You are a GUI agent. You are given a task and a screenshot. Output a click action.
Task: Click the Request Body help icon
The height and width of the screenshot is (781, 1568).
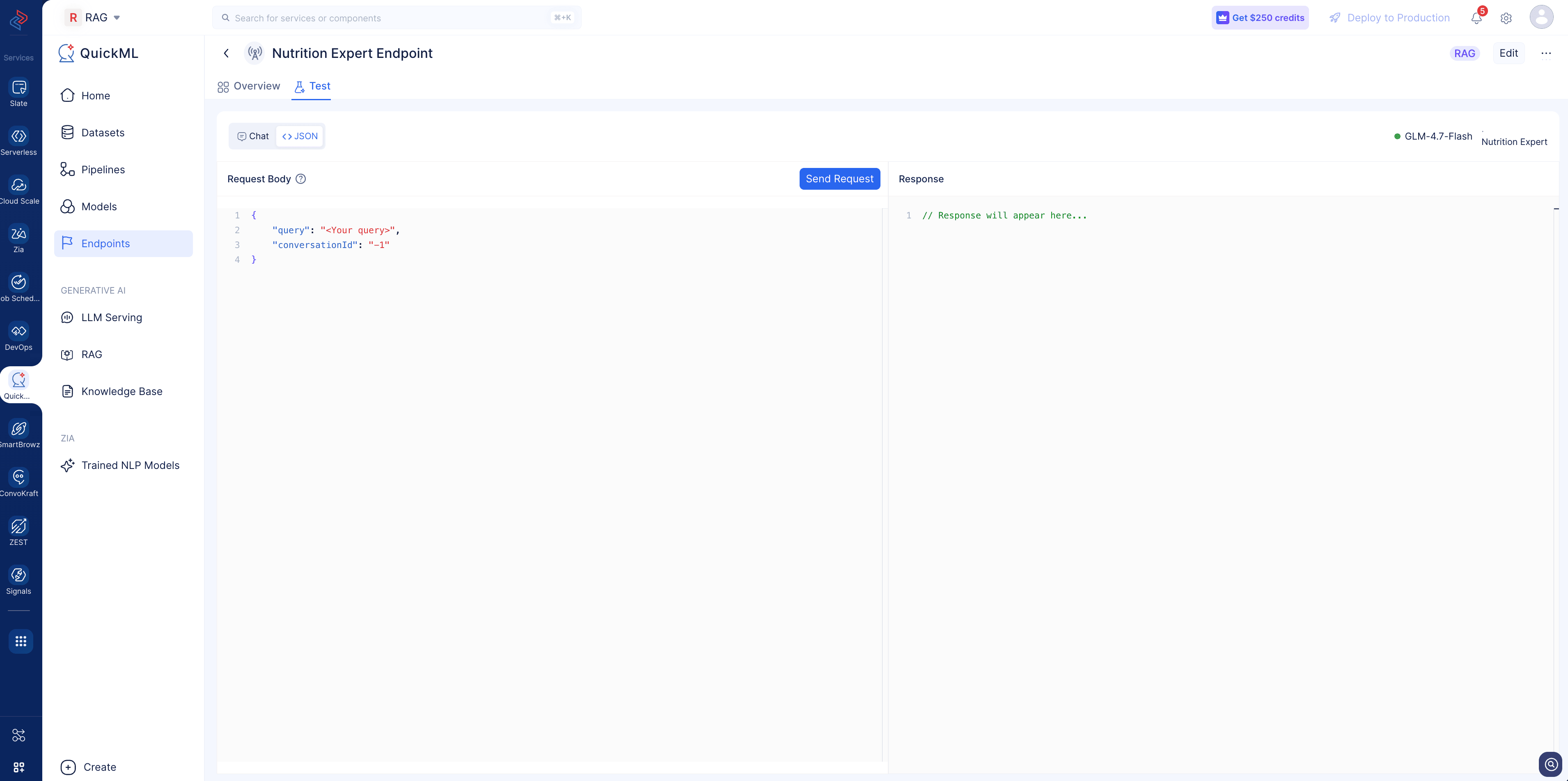pos(301,179)
